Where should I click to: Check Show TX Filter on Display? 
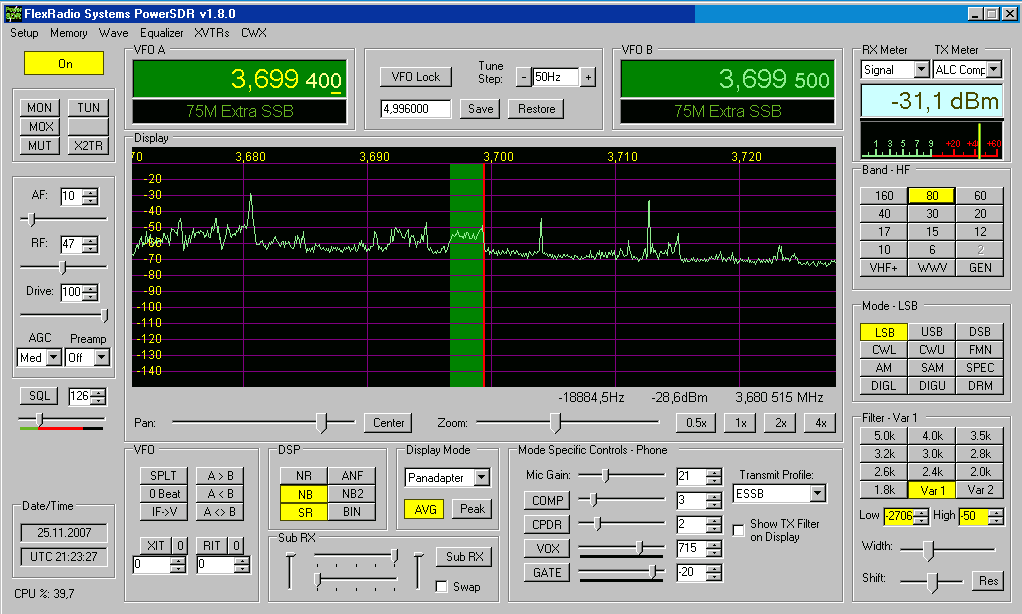(739, 529)
